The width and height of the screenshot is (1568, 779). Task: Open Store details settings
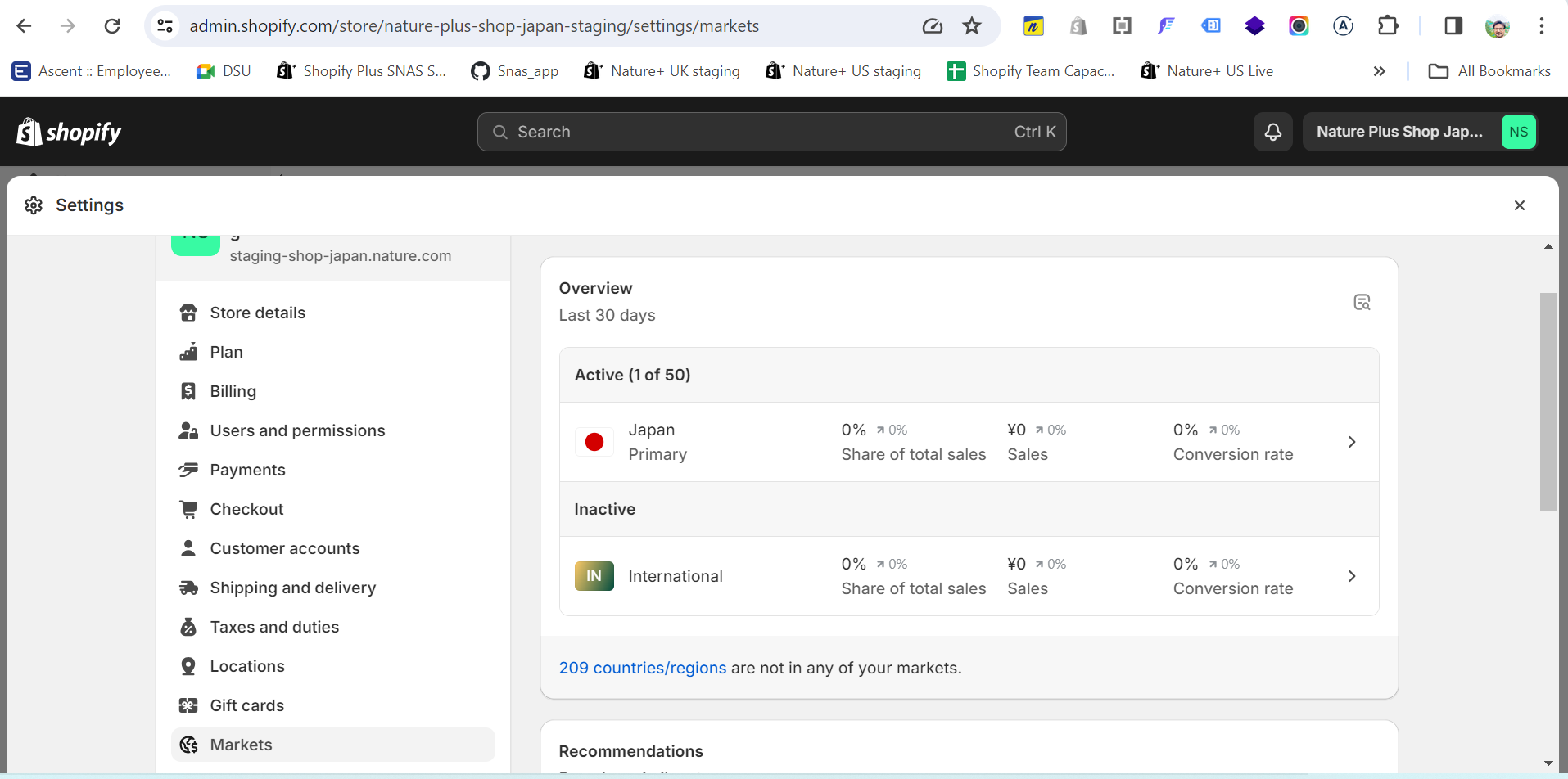[x=332, y=313]
